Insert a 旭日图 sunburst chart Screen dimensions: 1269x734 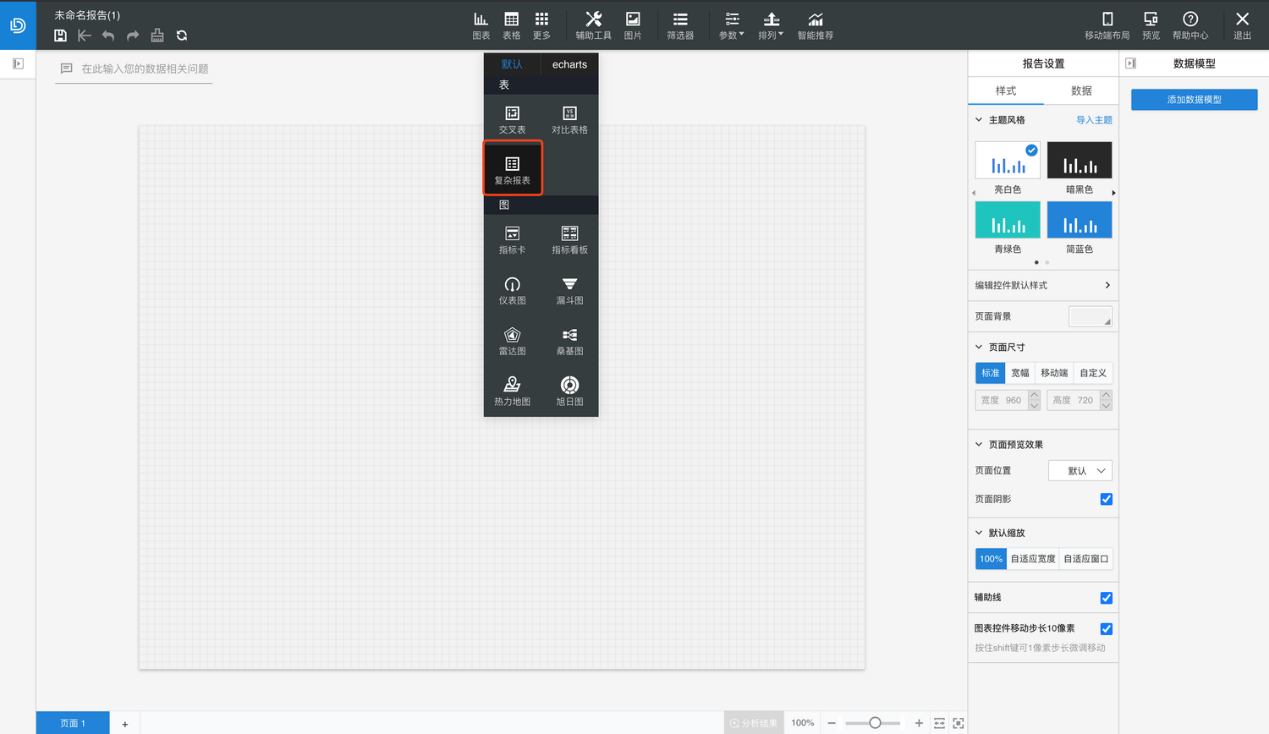pyautogui.click(x=569, y=390)
